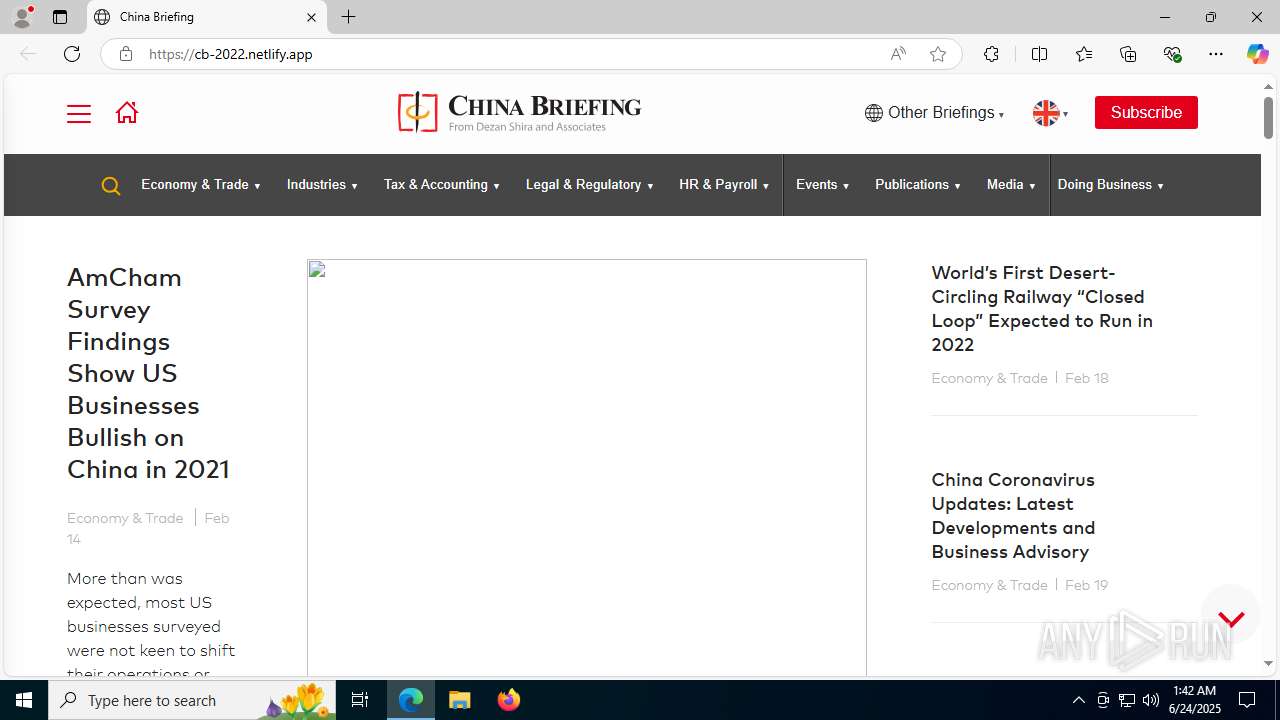Image resolution: width=1280 pixels, height=720 pixels.
Task: Click the page vertical scrollbar thumb
Action: click(1268, 118)
